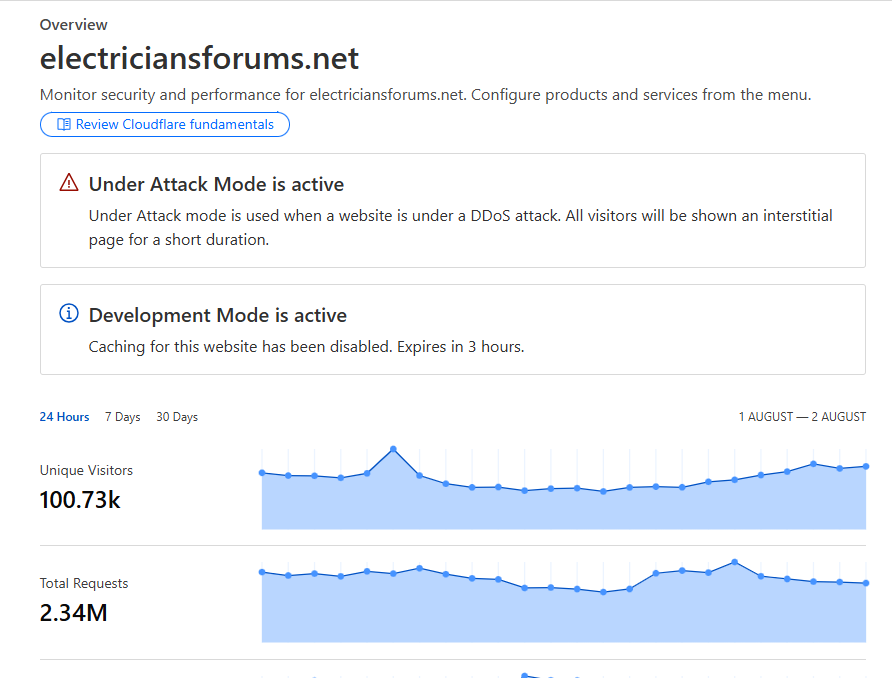Click the peak point of Unique Visitors chart

tap(393, 449)
